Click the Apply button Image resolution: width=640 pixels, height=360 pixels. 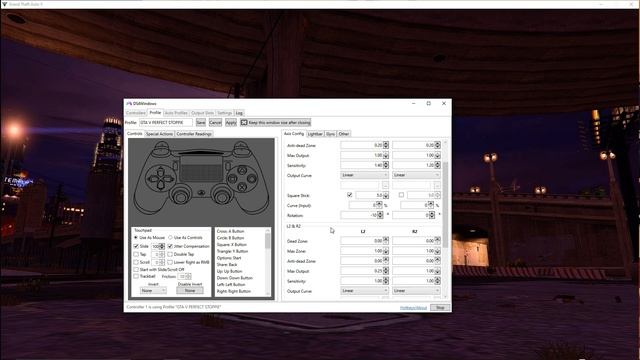(231, 122)
